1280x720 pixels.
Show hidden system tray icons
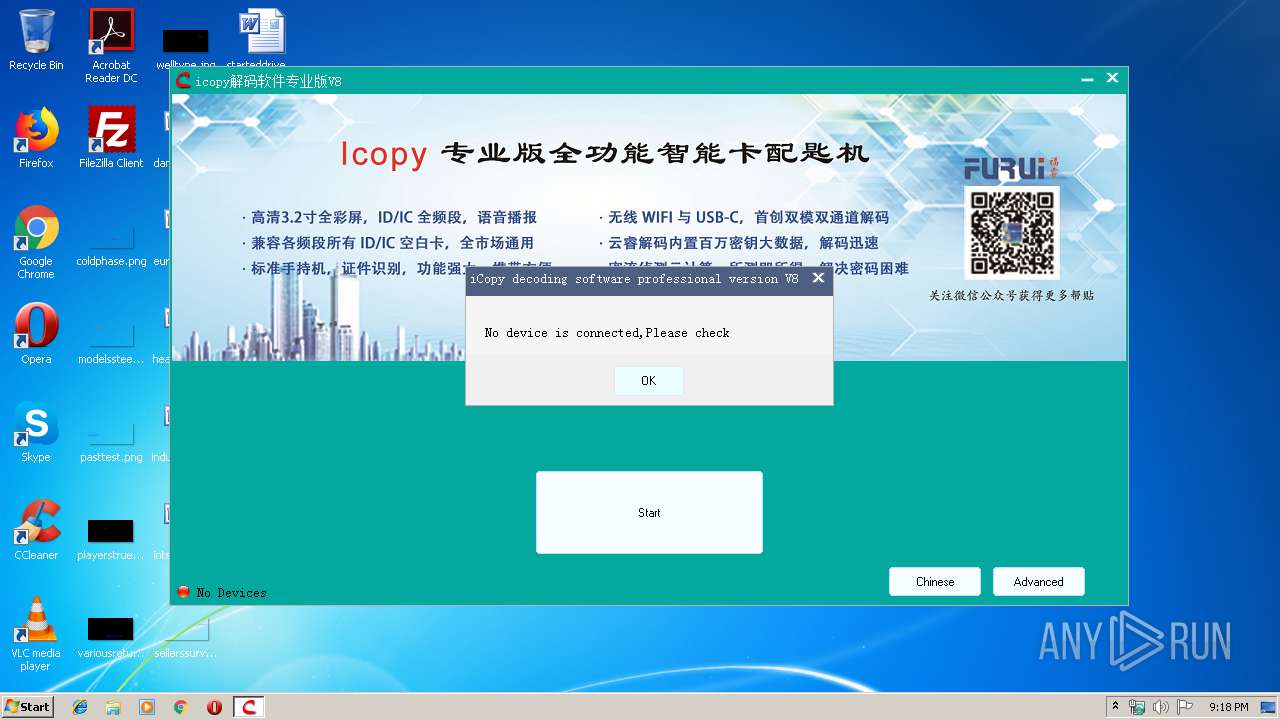[x=1115, y=707]
